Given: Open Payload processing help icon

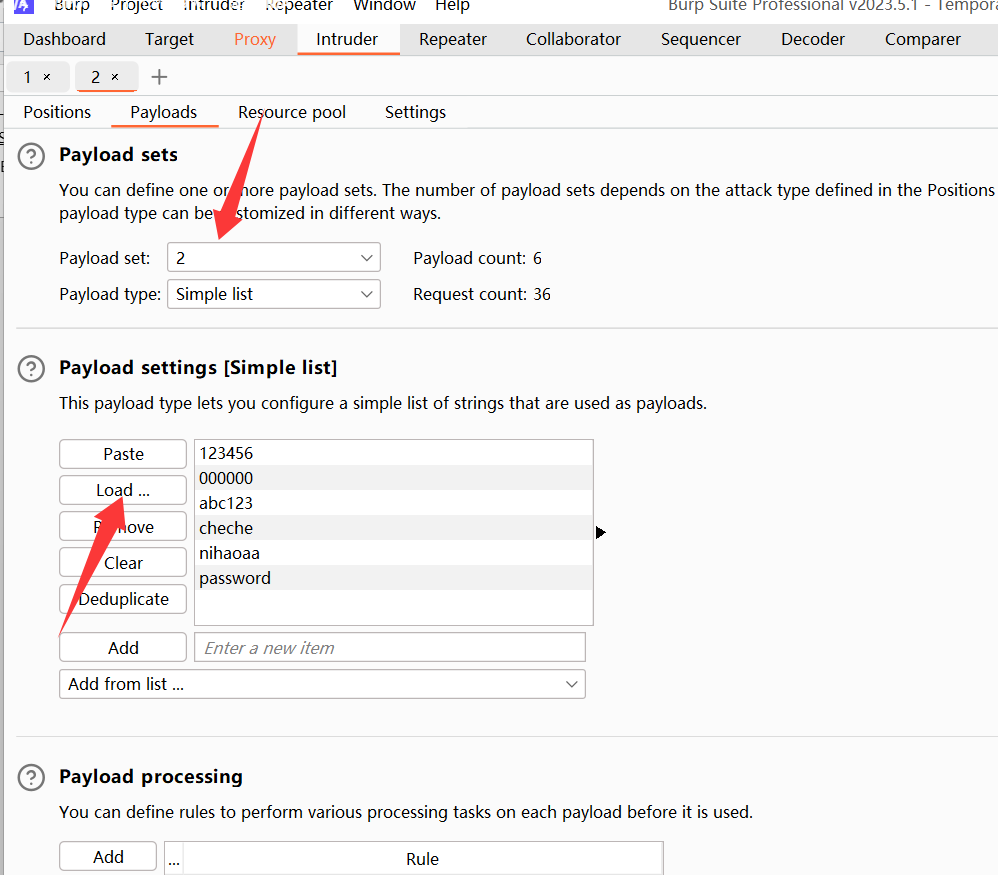Looking at the screenshot, I should pos(31,777).
